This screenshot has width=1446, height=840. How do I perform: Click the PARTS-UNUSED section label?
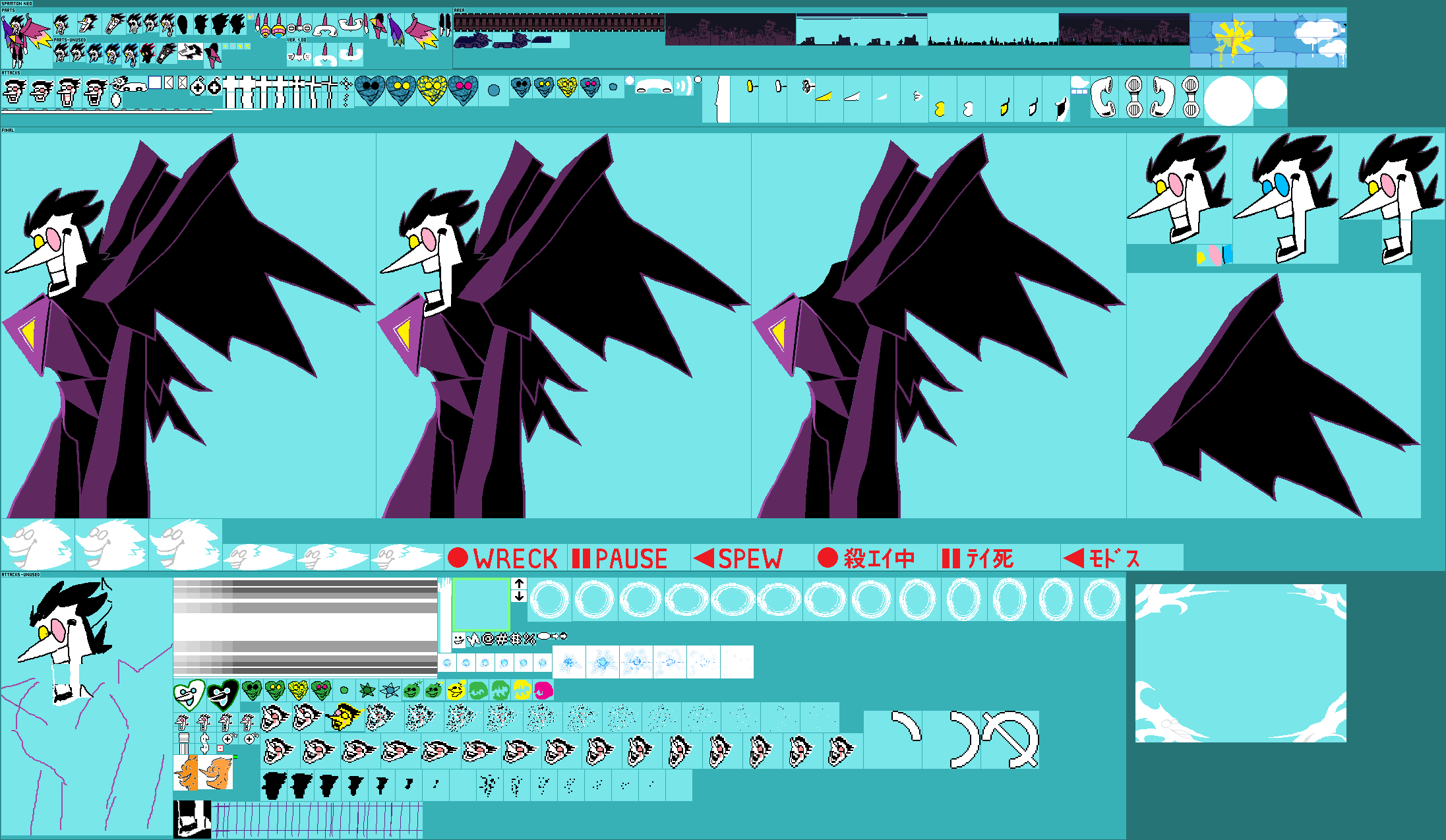[x=70, y=40]
